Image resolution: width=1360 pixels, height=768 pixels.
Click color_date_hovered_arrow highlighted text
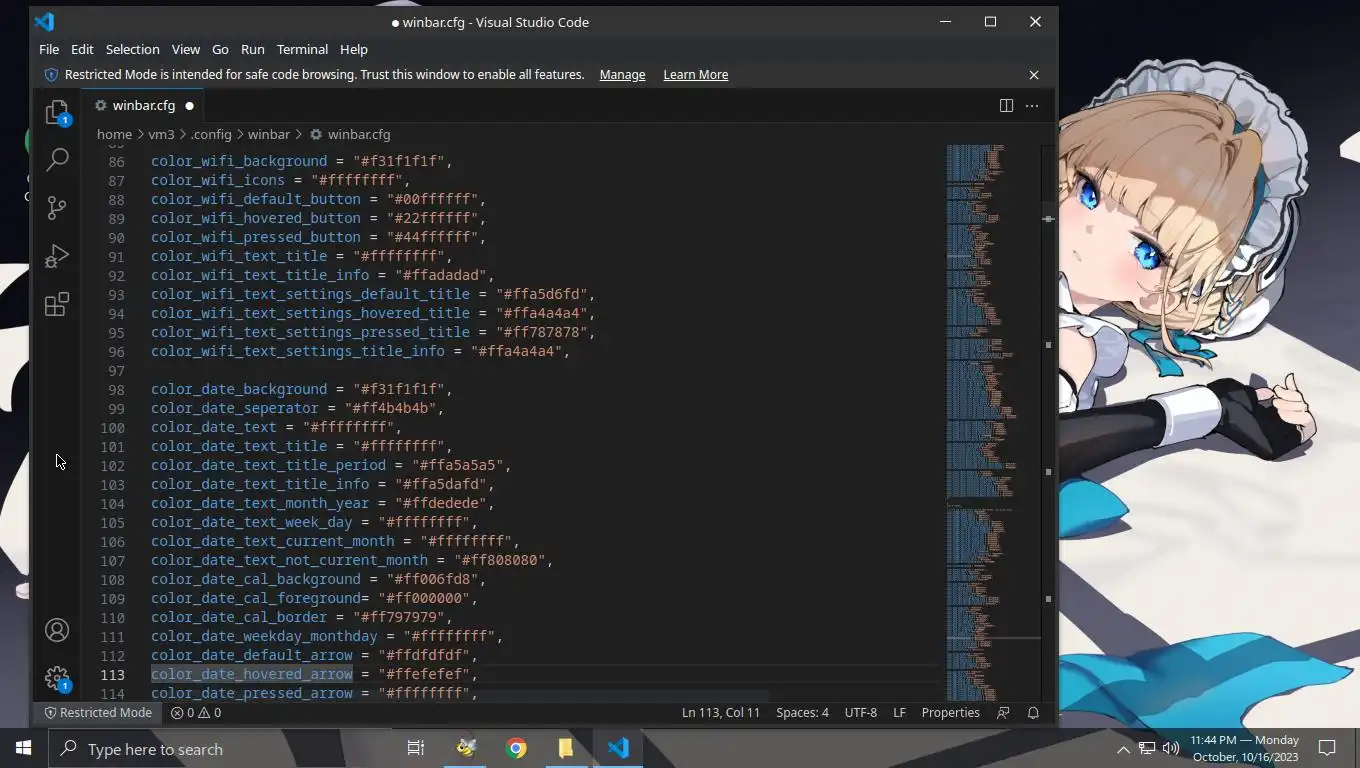coord(252,674)
